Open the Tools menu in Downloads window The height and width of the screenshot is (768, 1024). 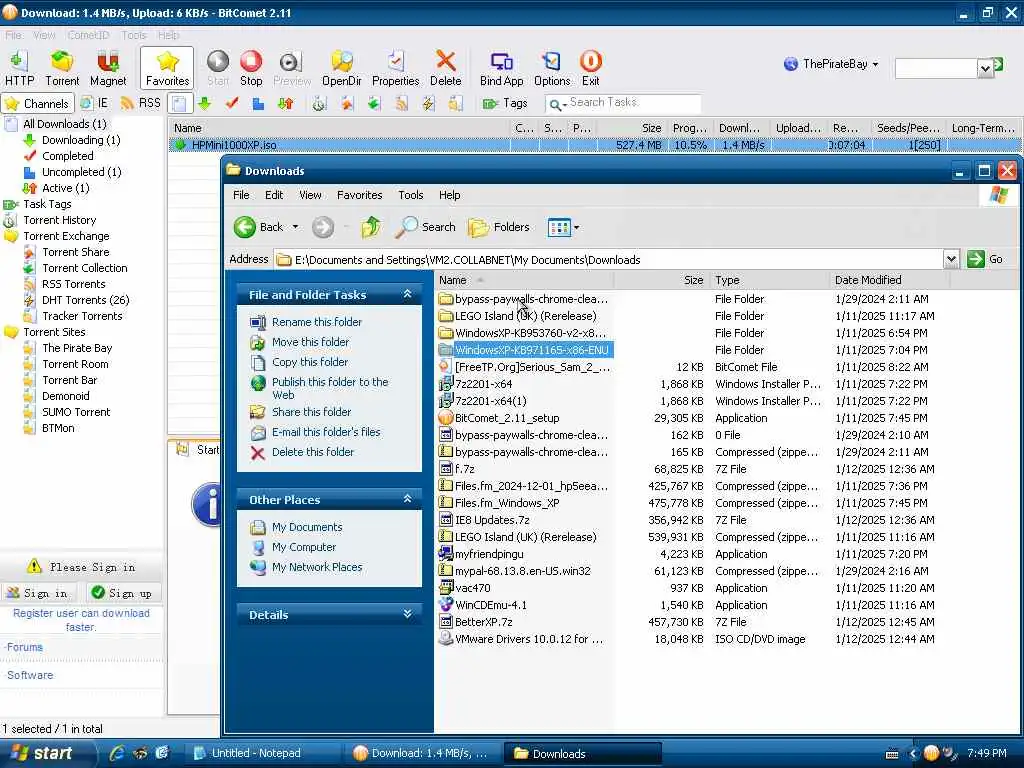(411, 195)
